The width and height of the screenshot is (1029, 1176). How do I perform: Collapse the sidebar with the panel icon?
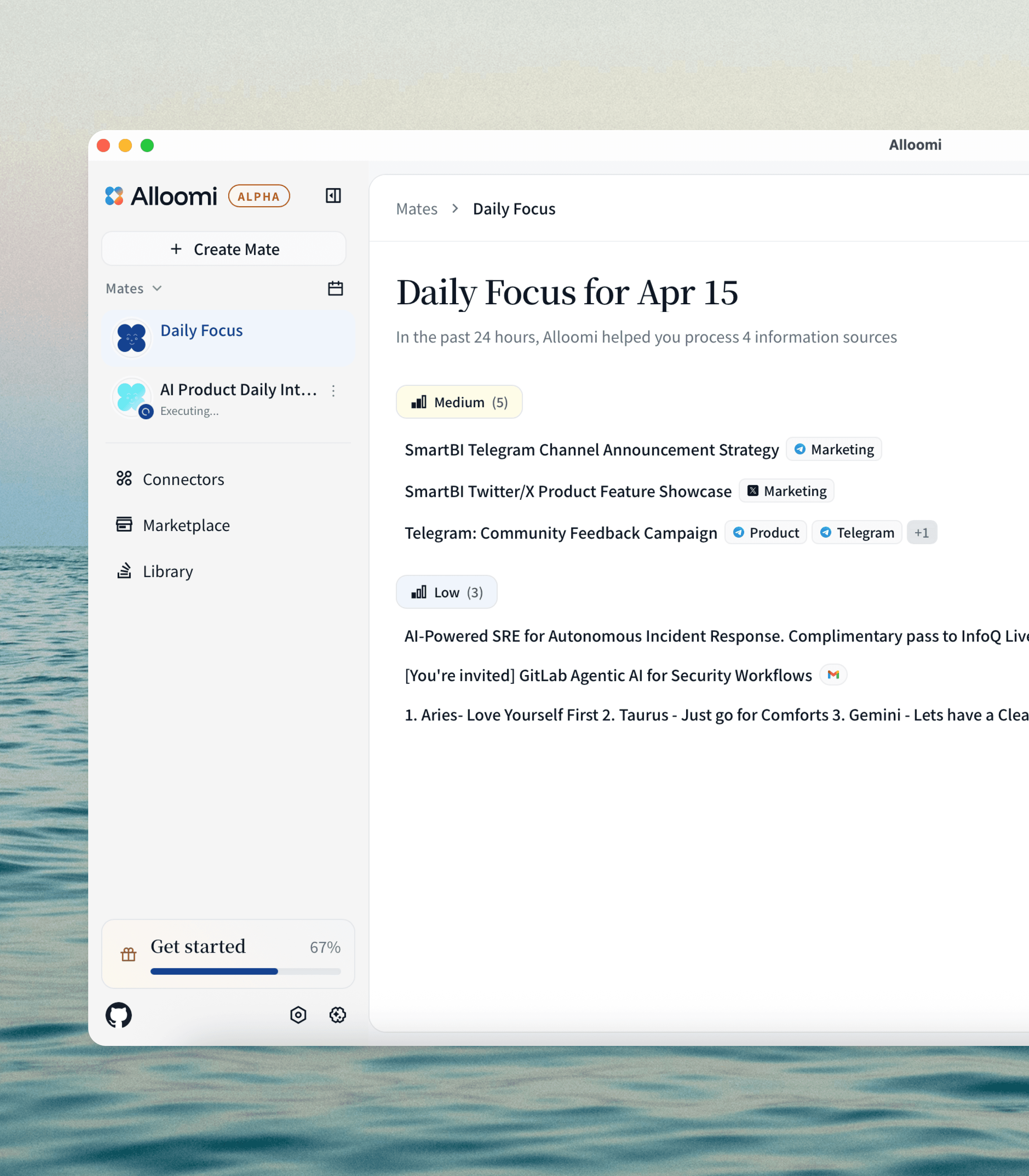tap(333, 196)
